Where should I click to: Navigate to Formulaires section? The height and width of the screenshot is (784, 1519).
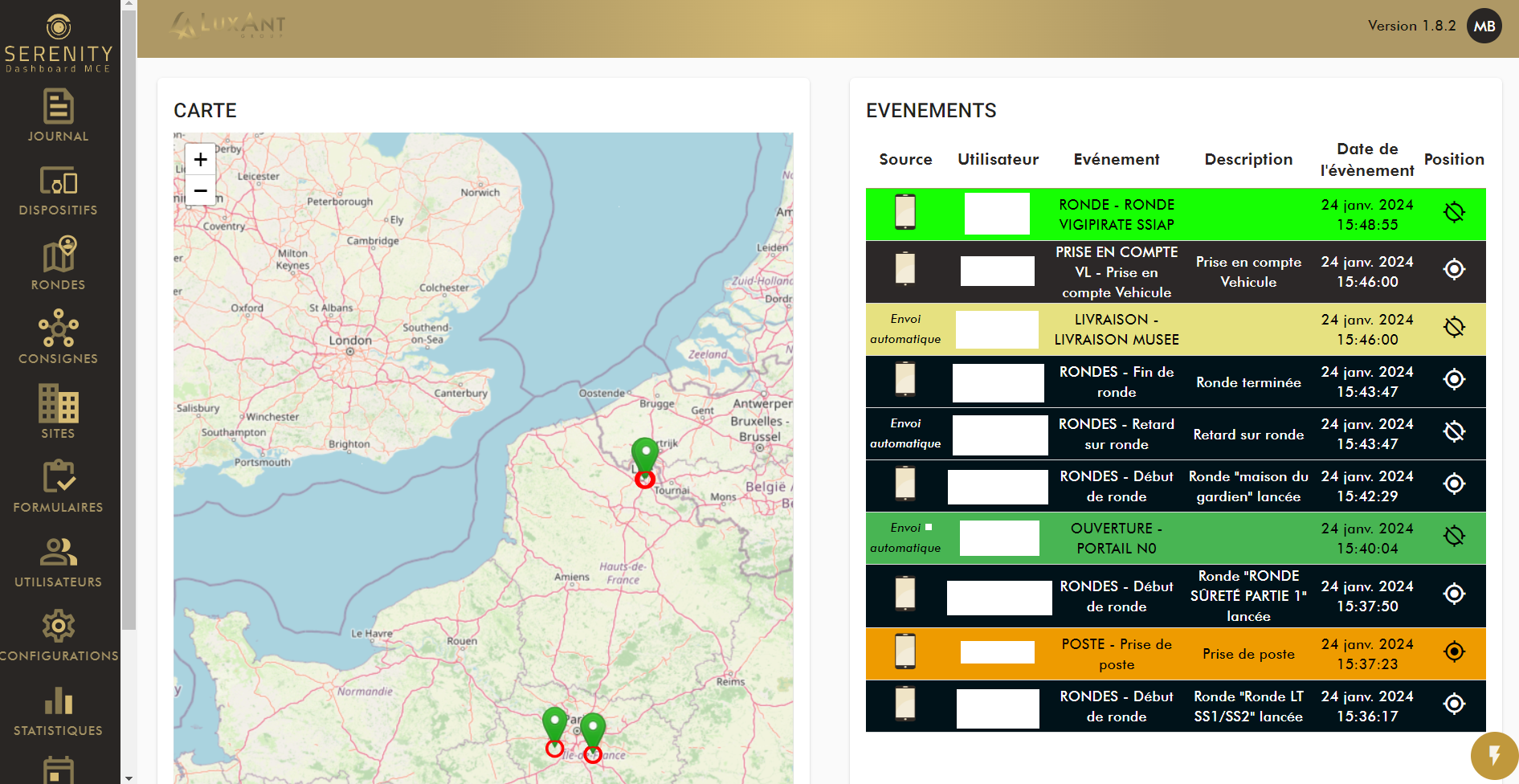click(x=58, y=487)
